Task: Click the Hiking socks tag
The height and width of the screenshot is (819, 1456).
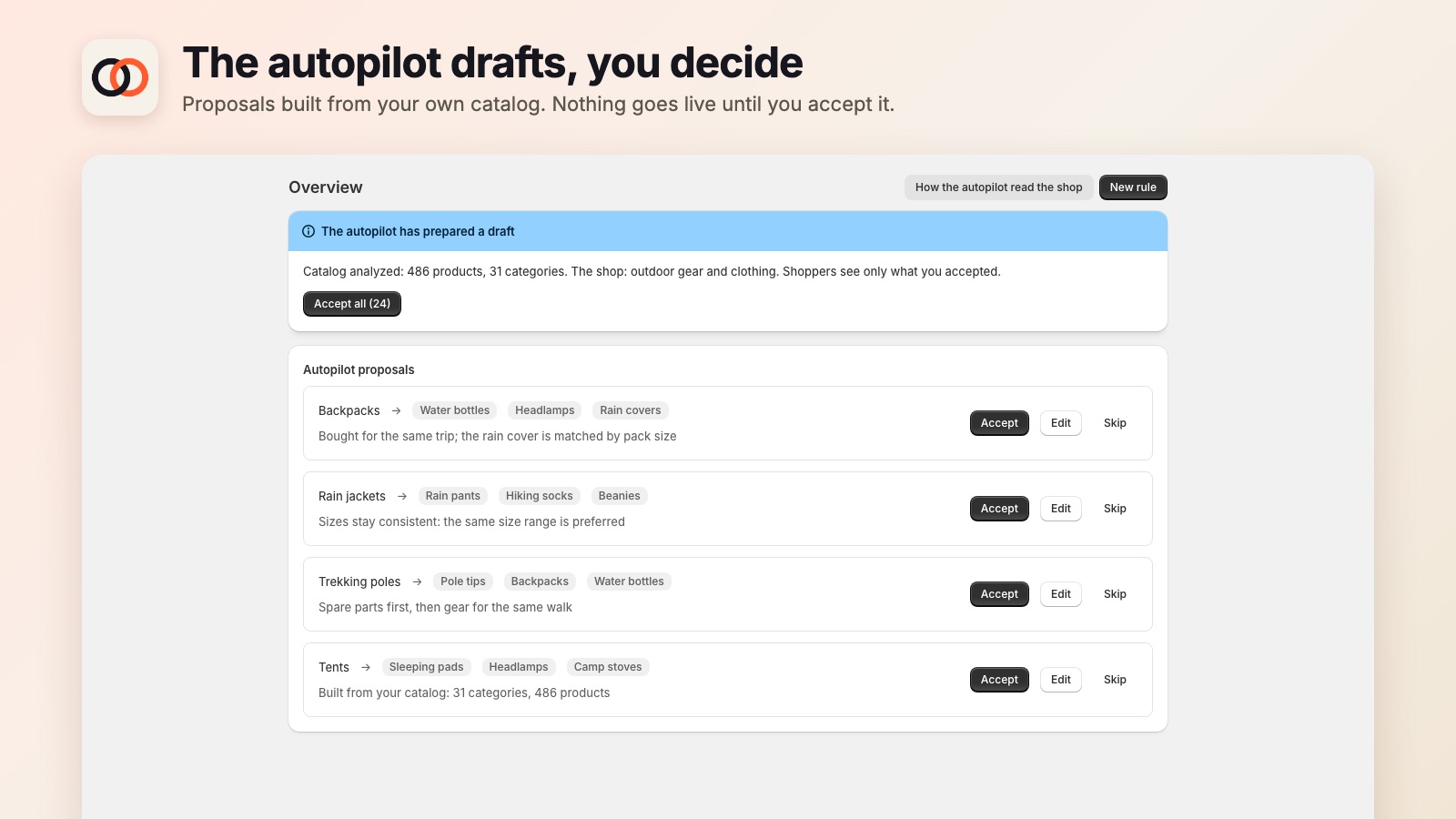Action: coord(540,496)
